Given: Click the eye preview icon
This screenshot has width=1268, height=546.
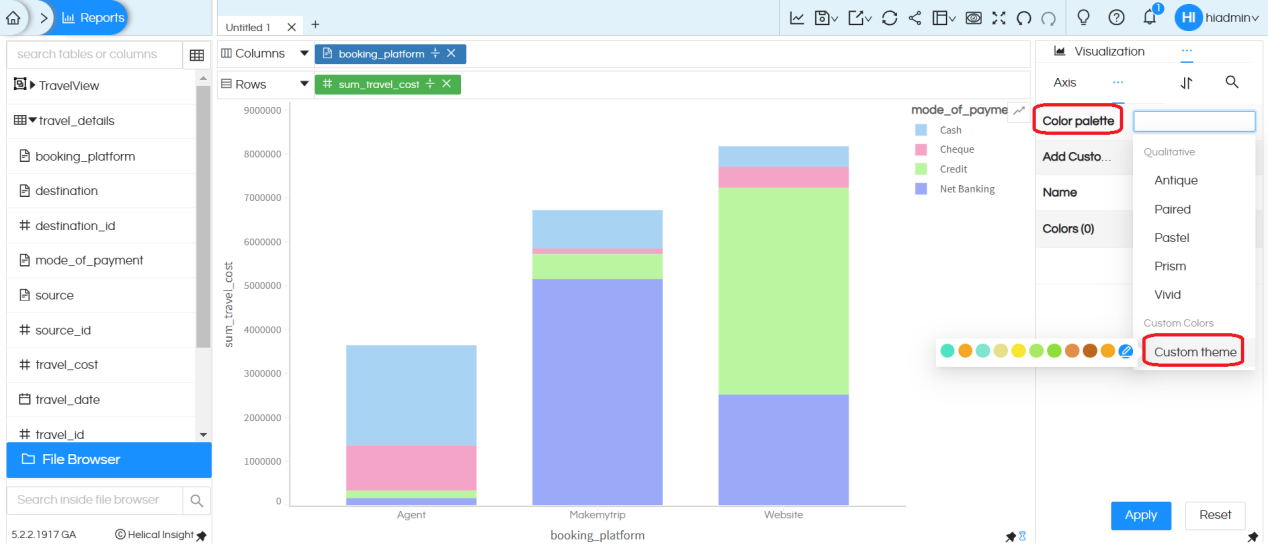Looking at the screenshot, I should 973,18.
